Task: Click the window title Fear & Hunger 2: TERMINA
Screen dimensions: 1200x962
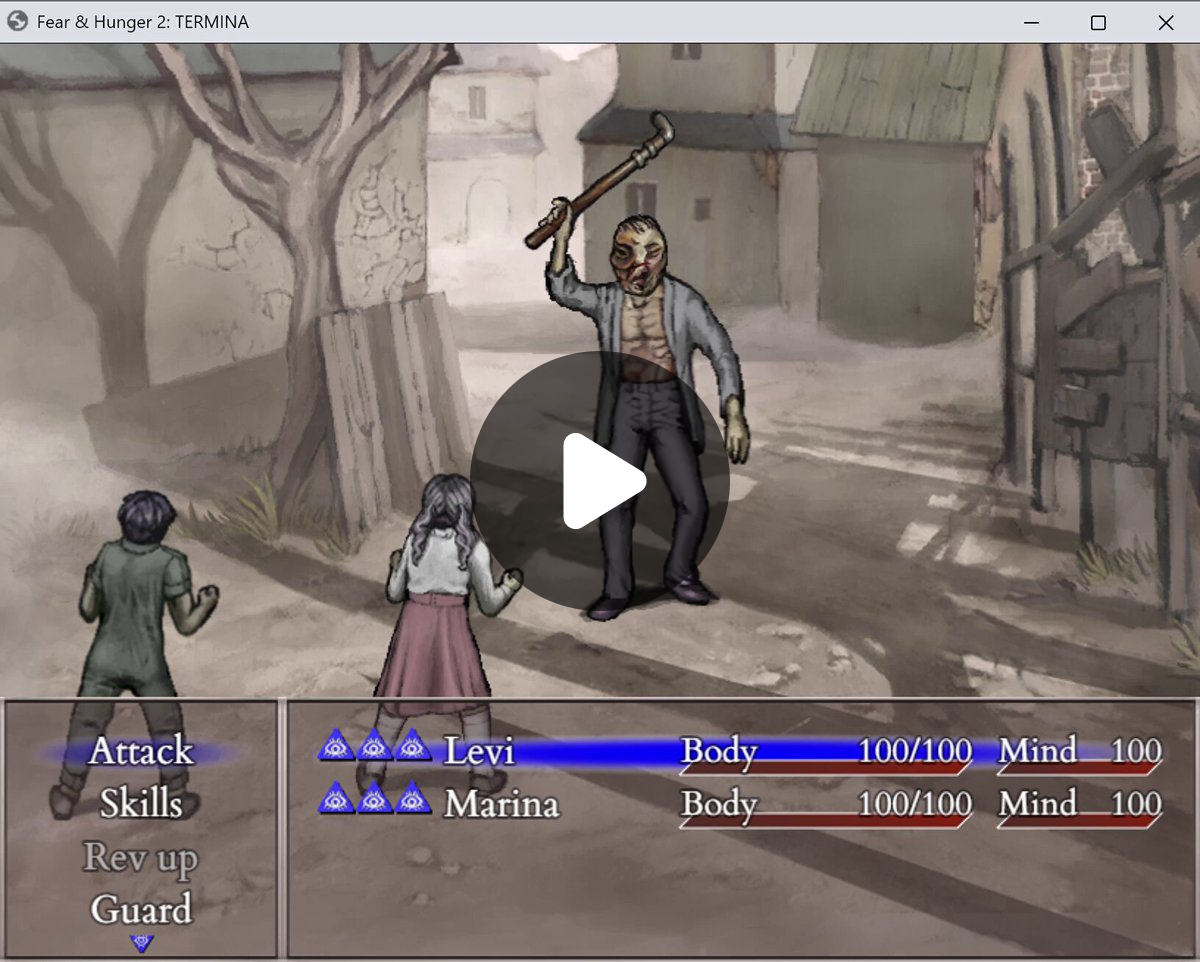Action: pyautogui.click(x=143, y=22)
